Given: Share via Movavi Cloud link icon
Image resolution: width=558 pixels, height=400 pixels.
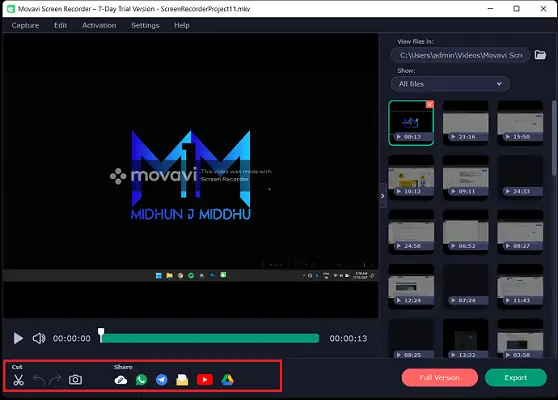Looking at the screenshot, I should [x=121, y=380].
